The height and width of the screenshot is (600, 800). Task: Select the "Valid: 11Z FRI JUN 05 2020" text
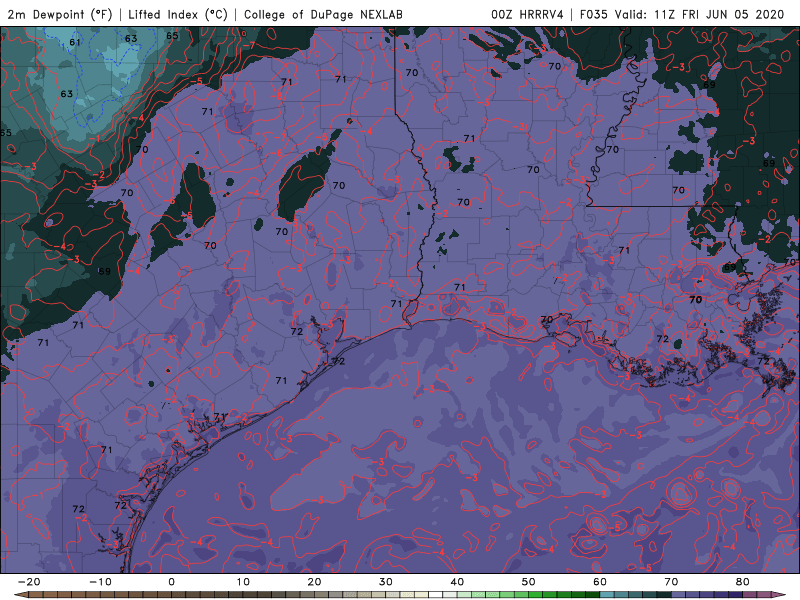click(699, 14)
